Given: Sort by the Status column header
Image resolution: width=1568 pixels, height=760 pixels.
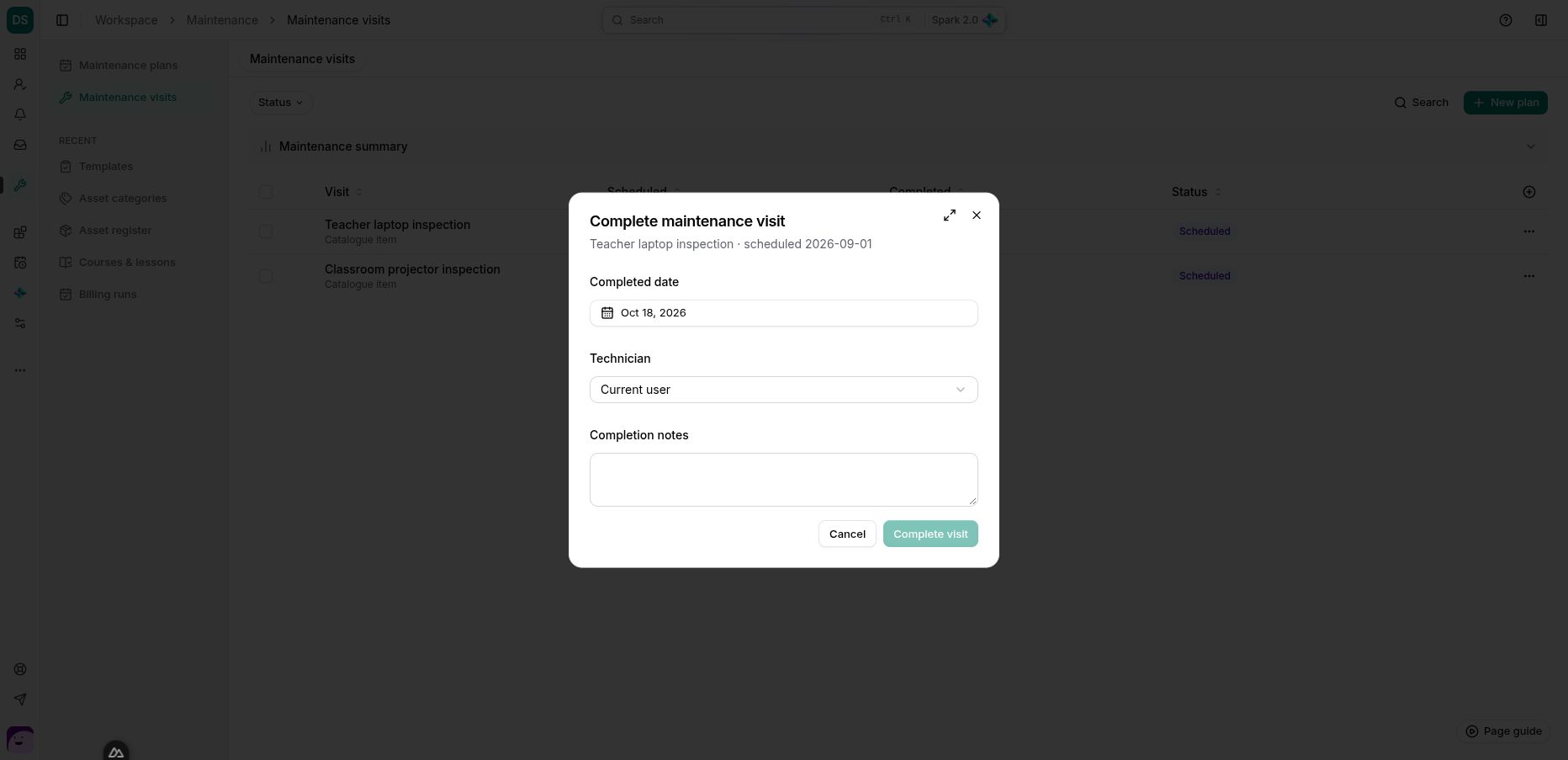Looking at the screenshot, I should 1196,192.
